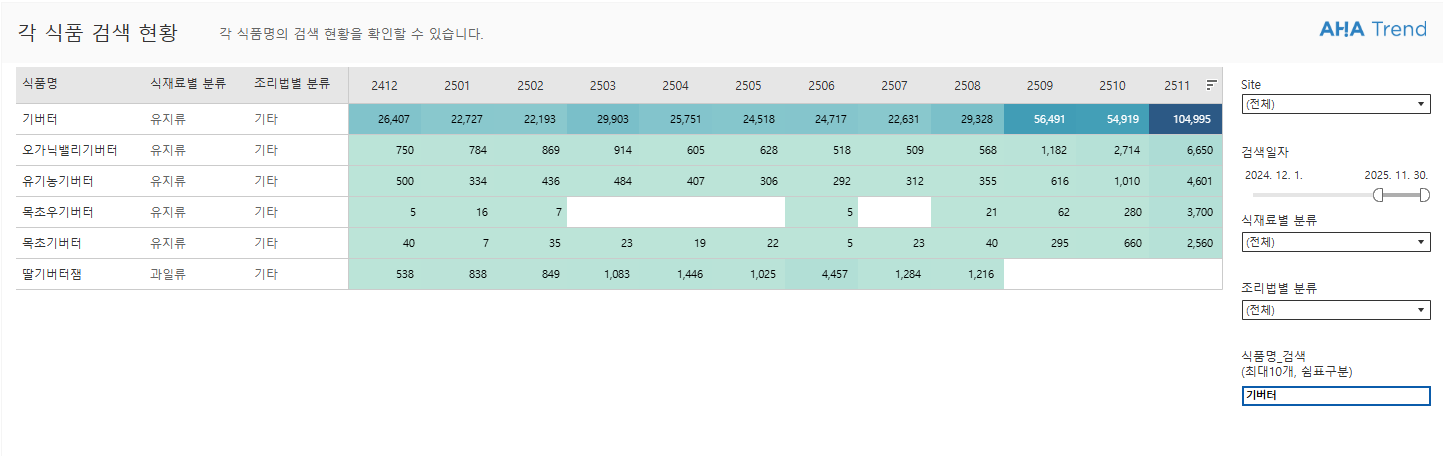The width and height of the screenshot is (1443, 456).
Task: Select the 딸기버터잼 row label
Action: [x=52, y=274]
